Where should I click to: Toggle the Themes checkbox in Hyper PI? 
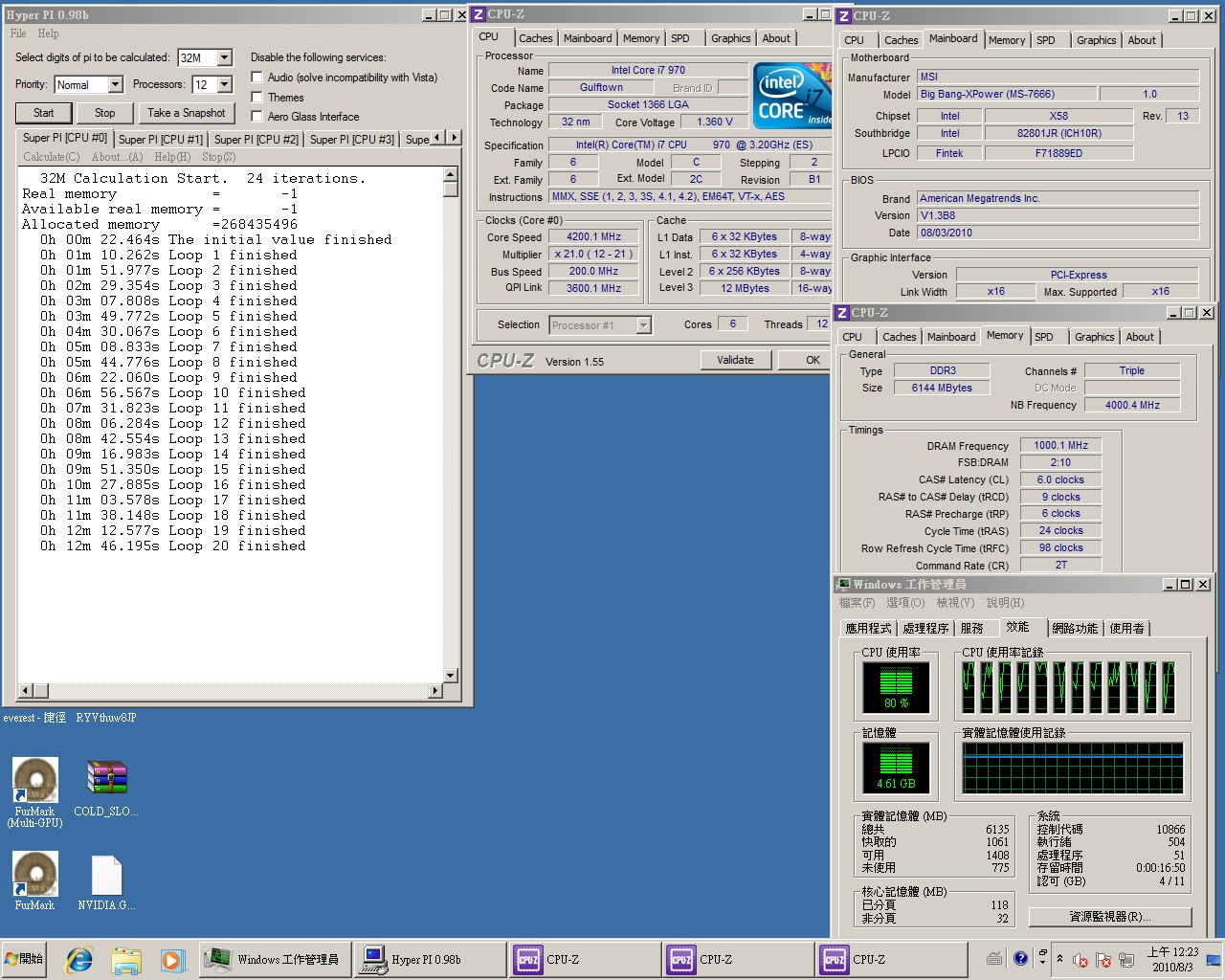[x=256, y=97]
